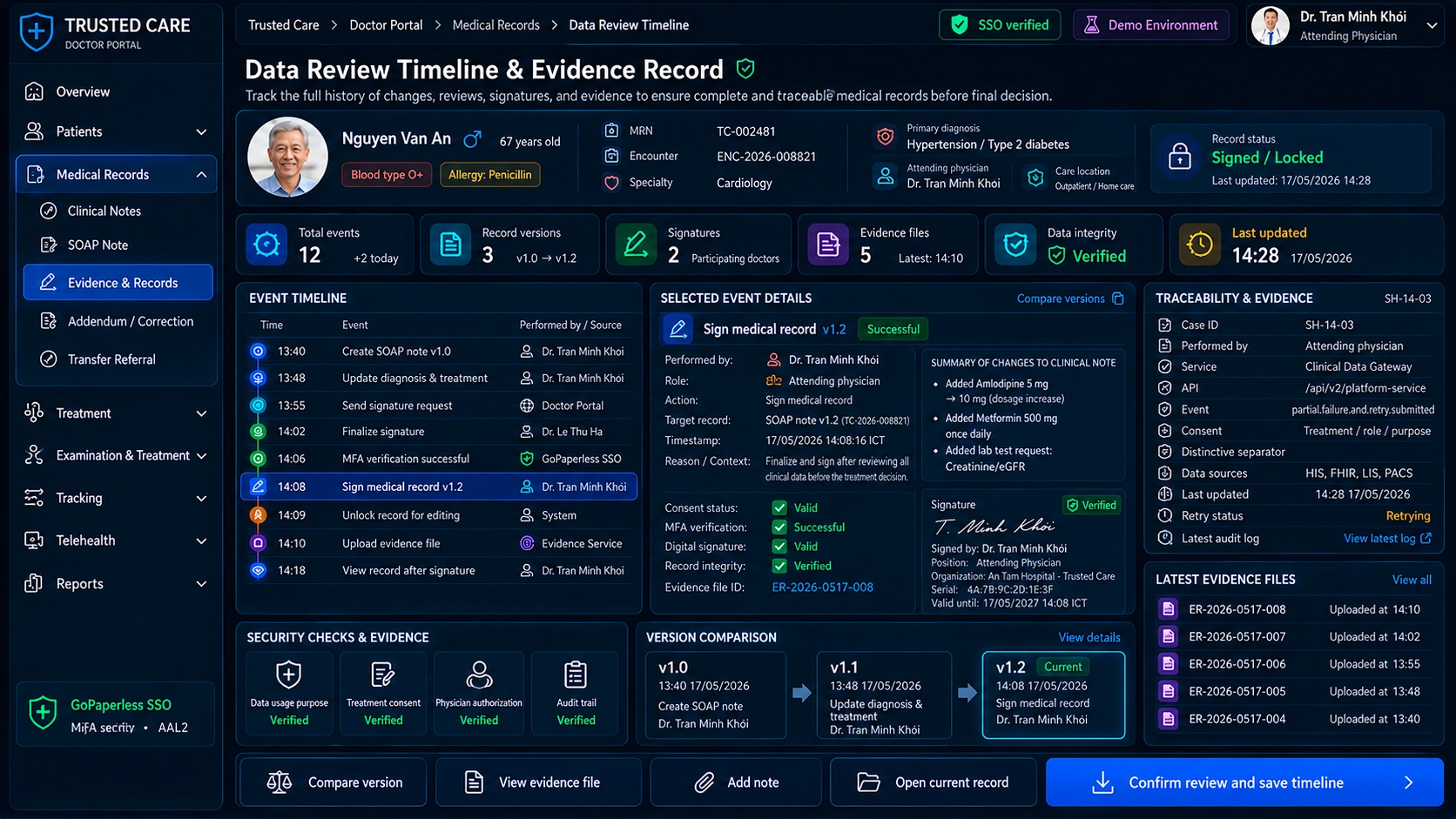Click View details in Version Comparison
The width and height of the screenshot is (1456, 819).
click(1089, 638)
